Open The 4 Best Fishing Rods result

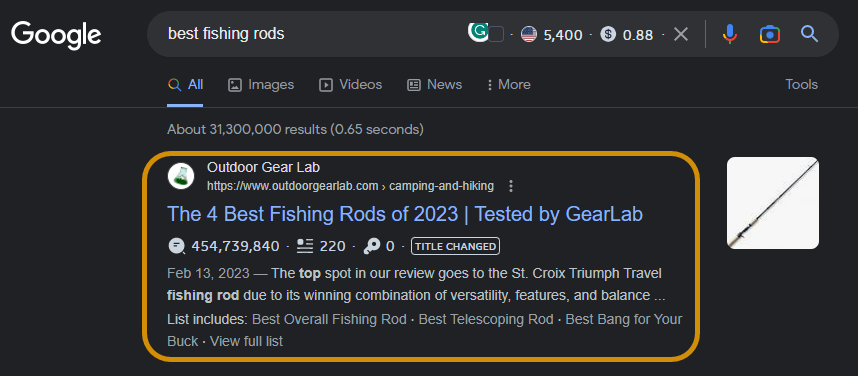point(405,214)
